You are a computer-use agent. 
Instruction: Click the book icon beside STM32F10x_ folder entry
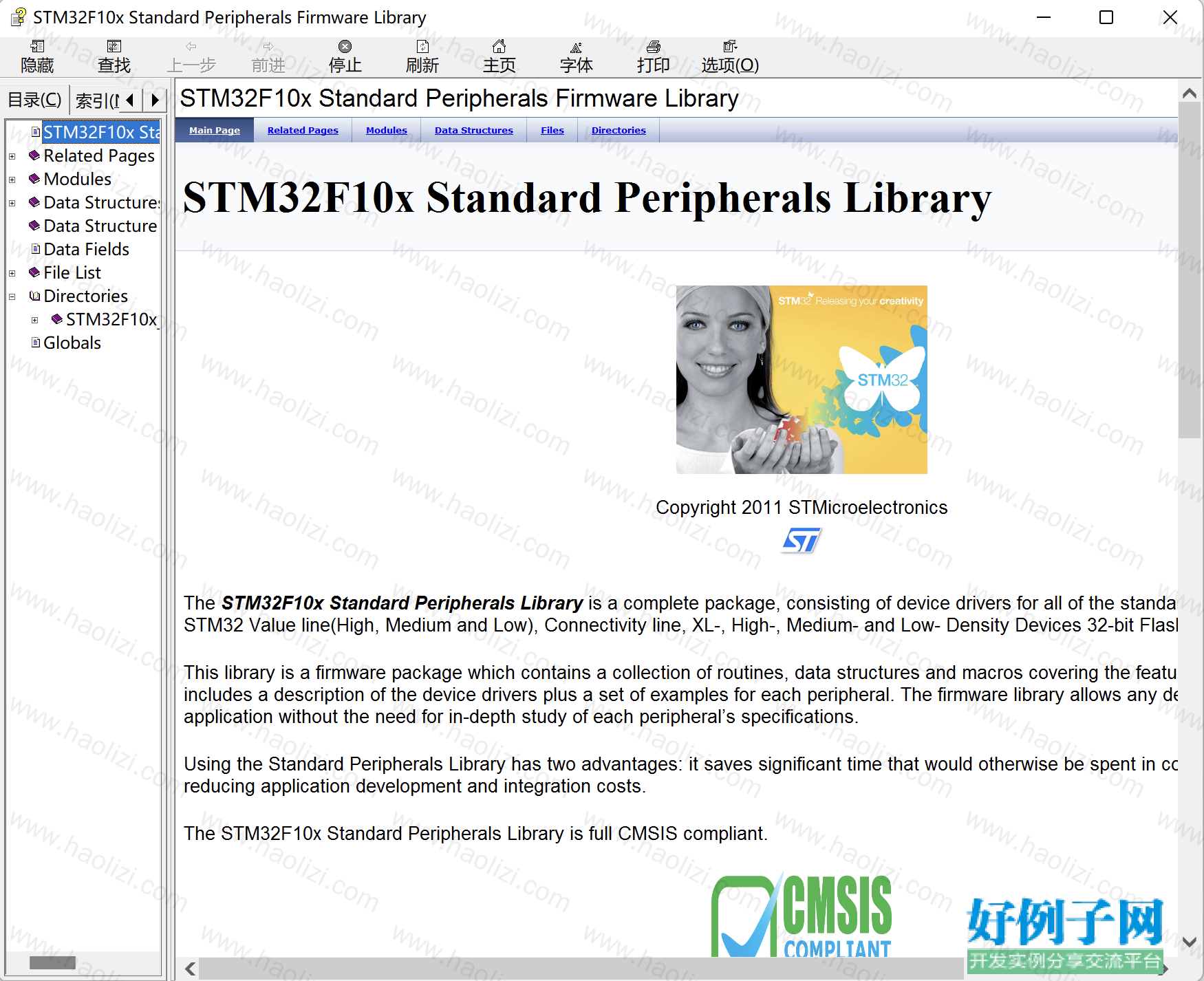[x=57, y=319]
